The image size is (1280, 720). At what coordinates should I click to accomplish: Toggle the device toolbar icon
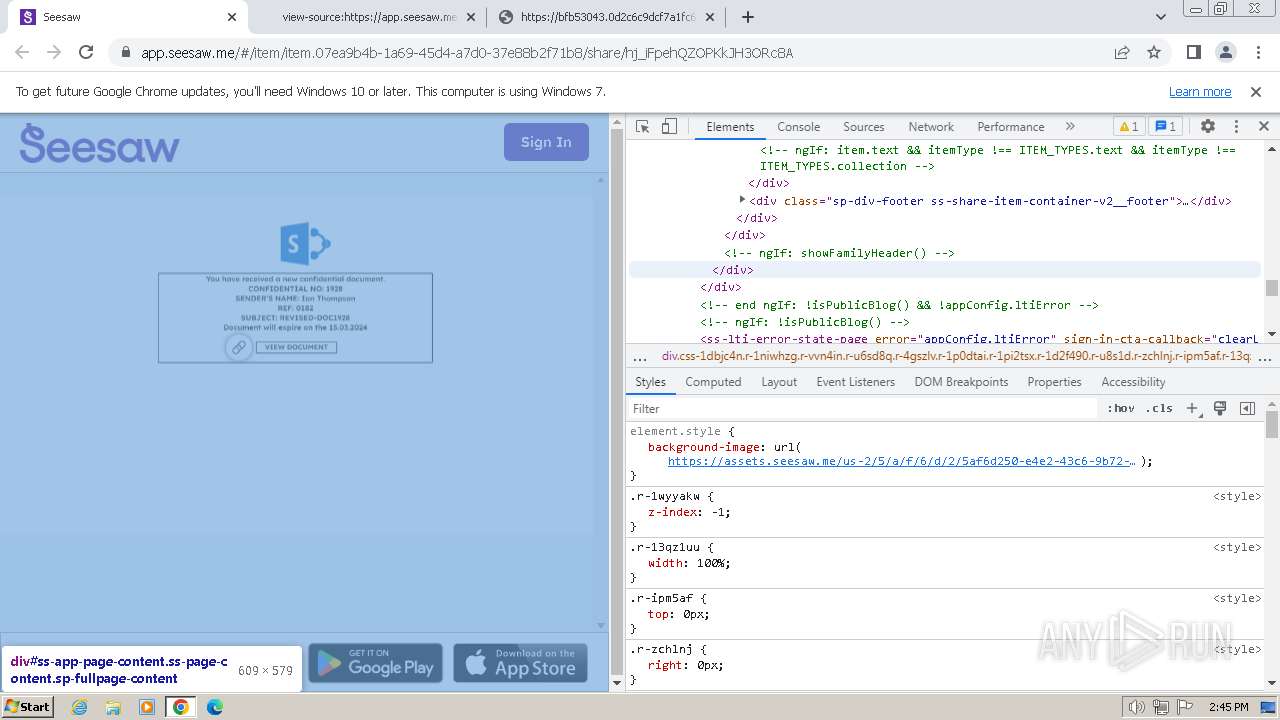669,127
